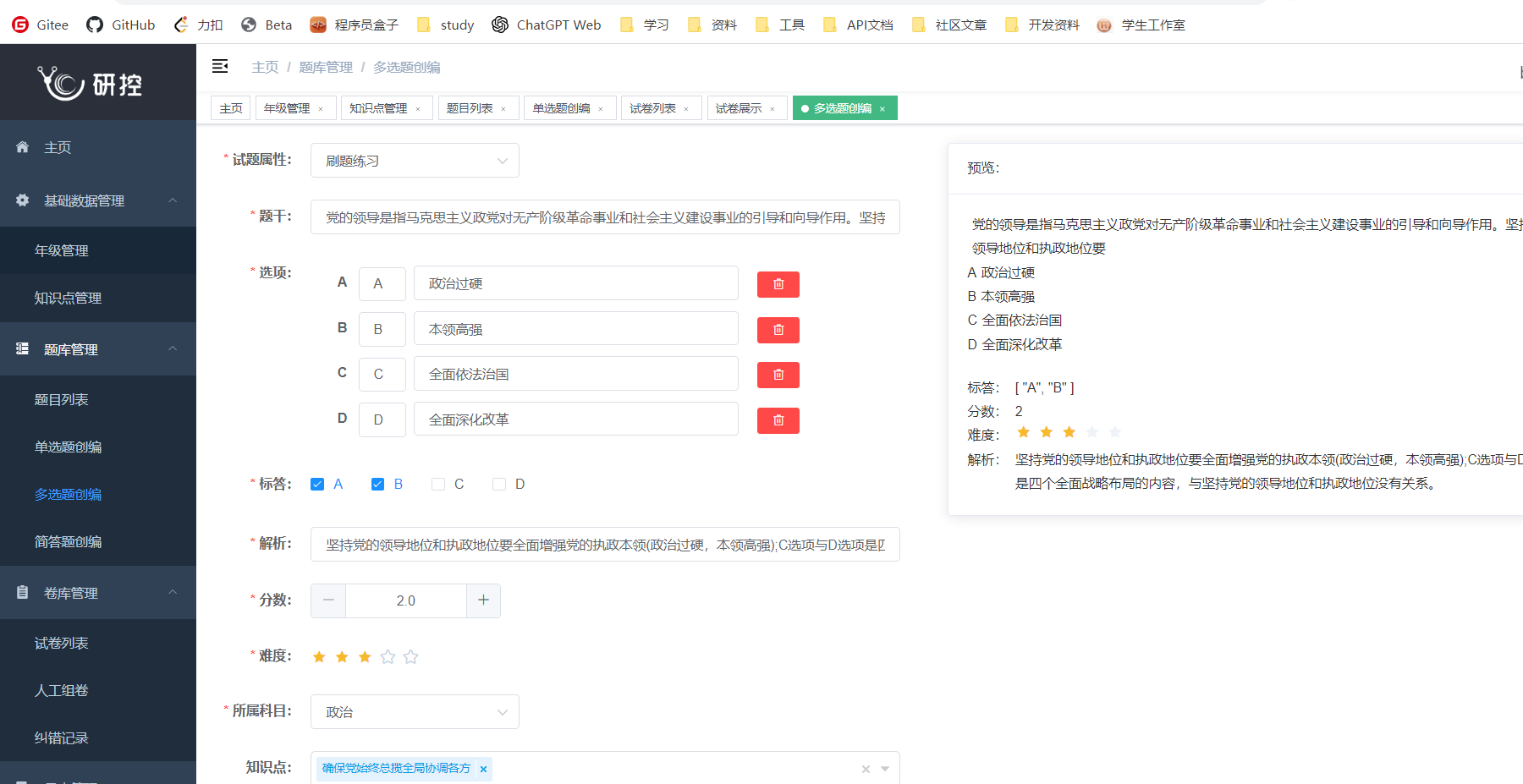Set difficulty to four stars

pos(388,657)
